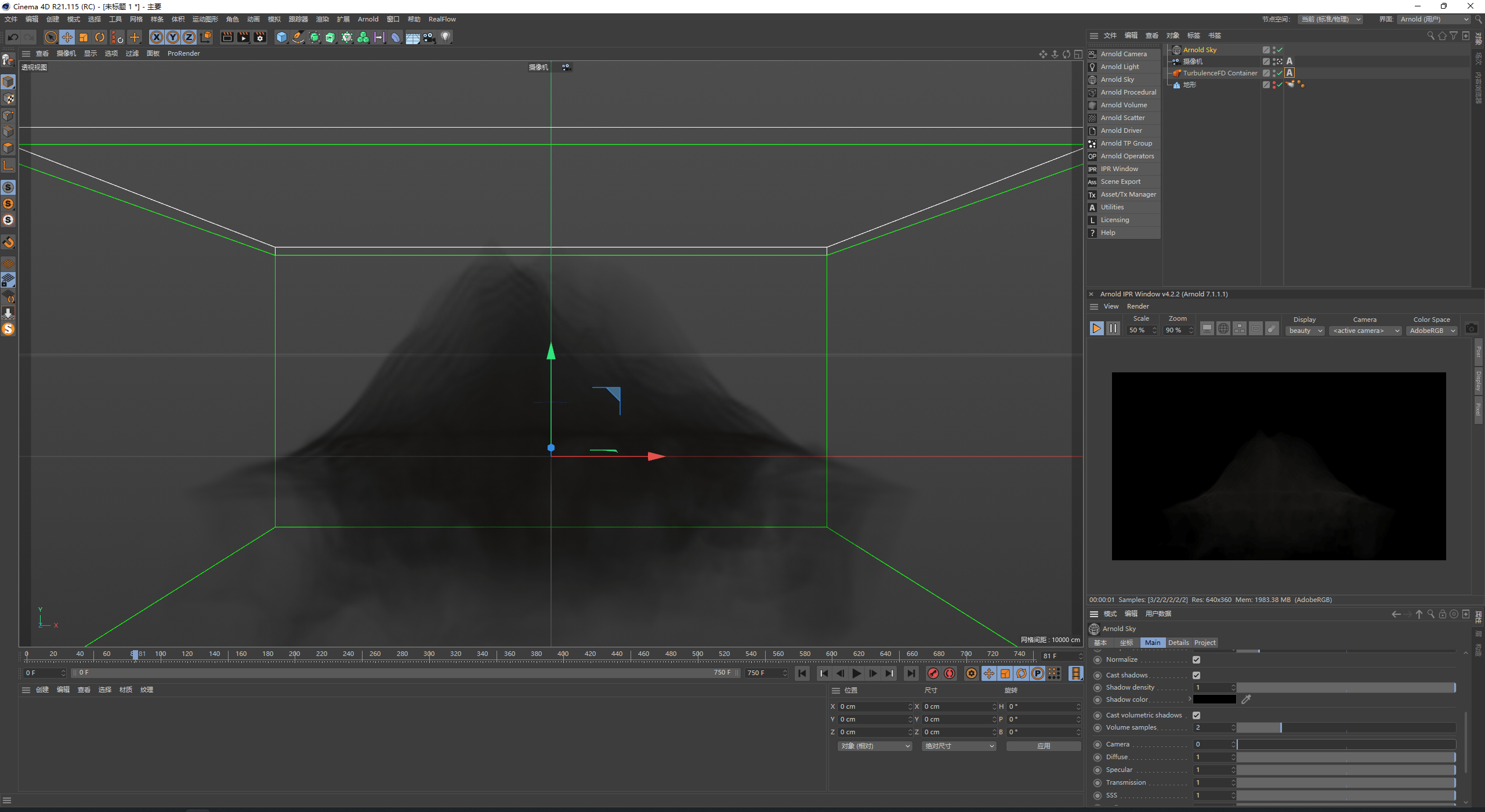The height and width of the screenshot is (812, 1485).
Task: Click the blue Cube primitive icon
Action: (281, 37)
